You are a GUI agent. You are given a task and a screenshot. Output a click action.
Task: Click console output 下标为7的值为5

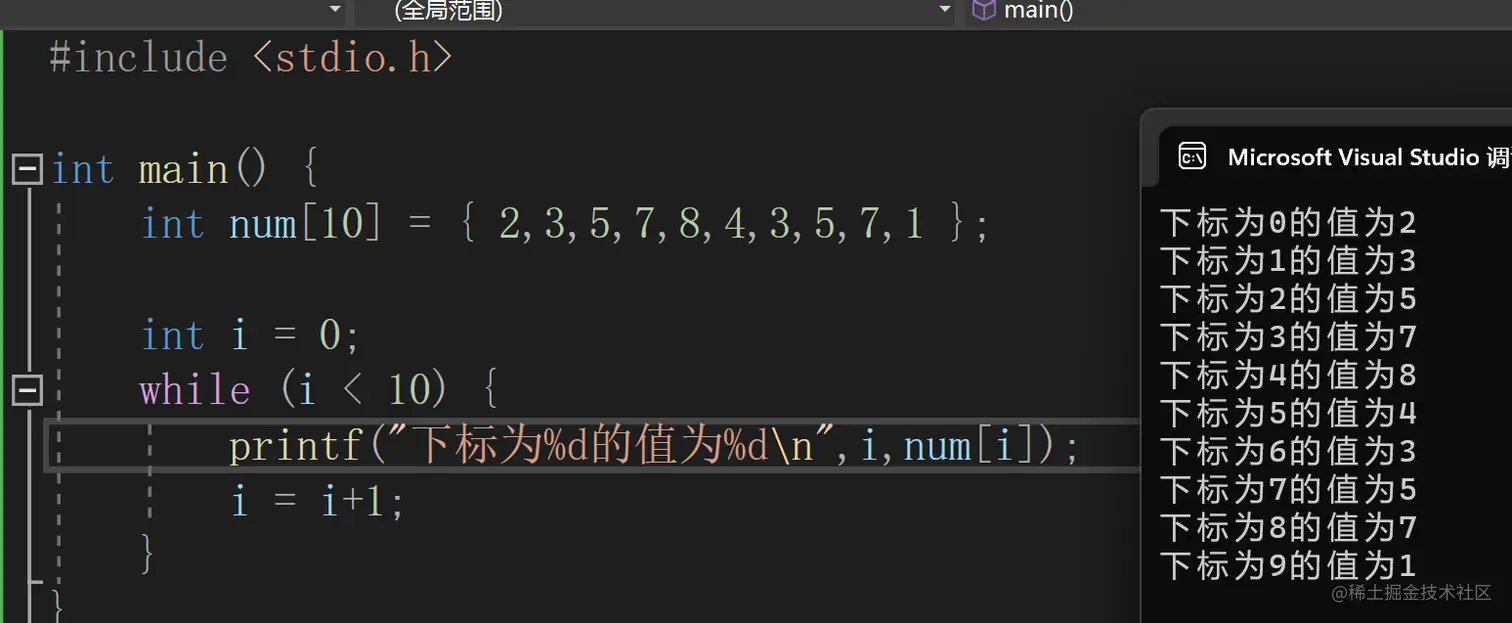(1288, 489)
